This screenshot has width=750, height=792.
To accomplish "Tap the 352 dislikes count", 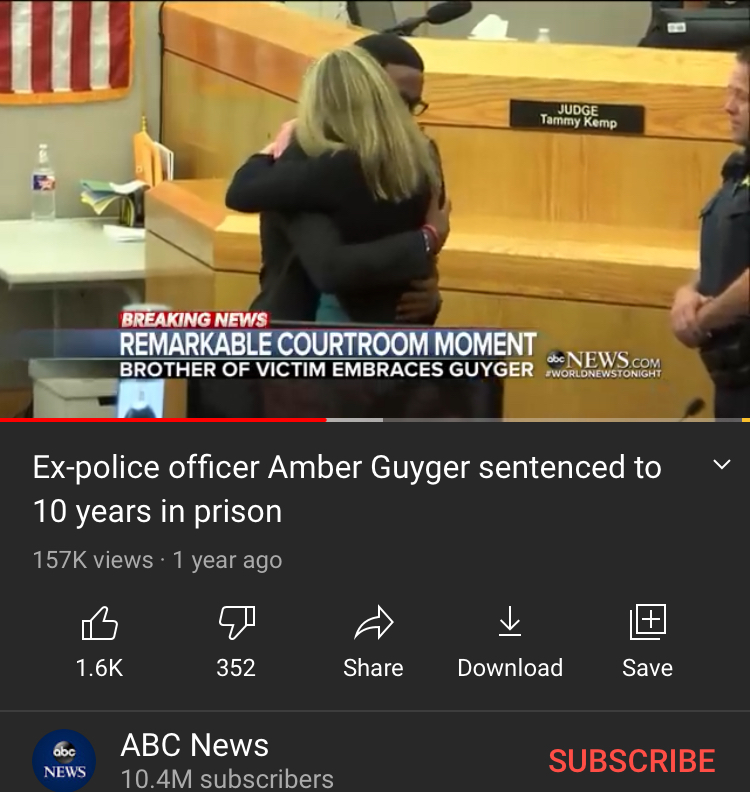I will [236, 668].
